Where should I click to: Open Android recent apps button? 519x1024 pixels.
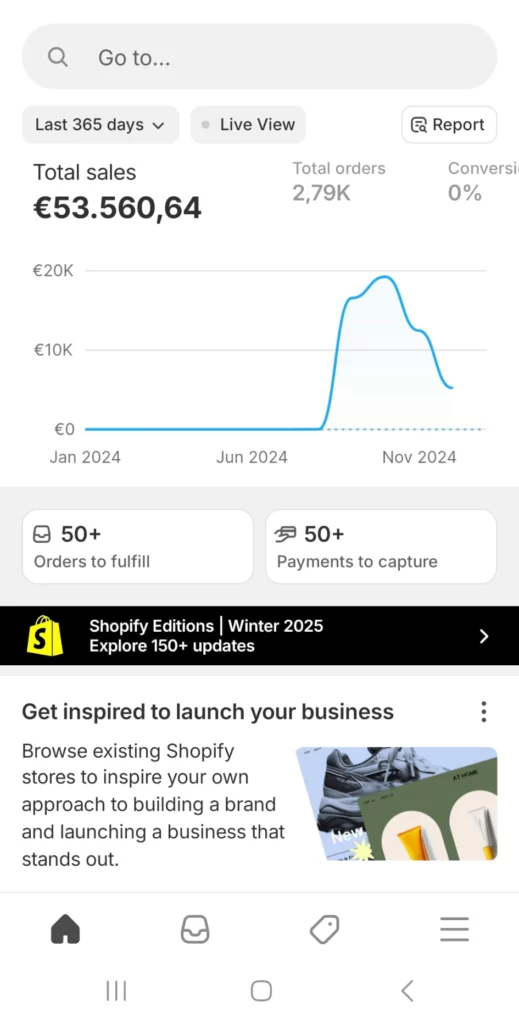click(x=116, y=991)
